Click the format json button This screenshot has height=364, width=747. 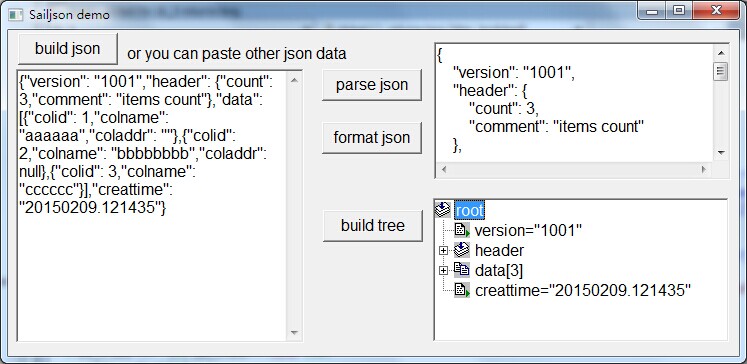coord(372,138)
